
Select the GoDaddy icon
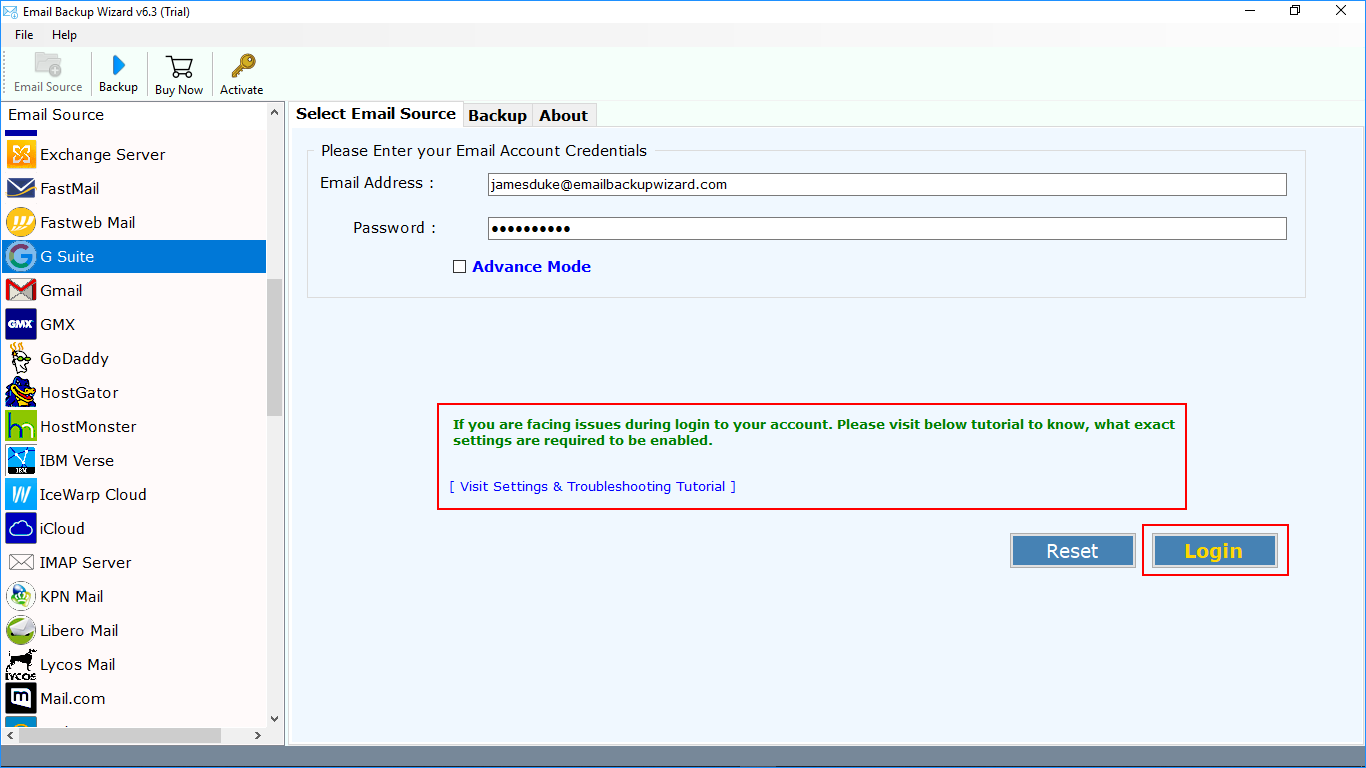(x=21, y=358)
